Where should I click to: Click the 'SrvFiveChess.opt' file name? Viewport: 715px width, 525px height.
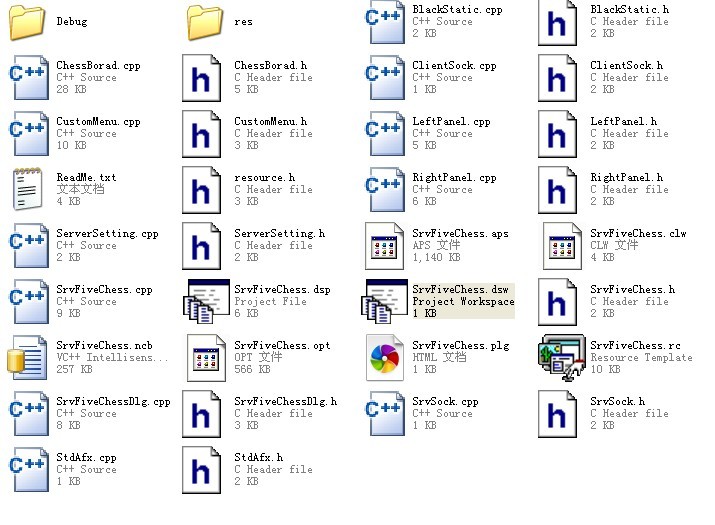click(282, 346)
